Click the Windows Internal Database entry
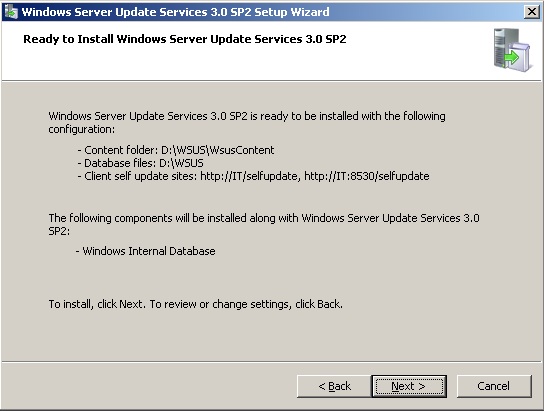 (146, 251)
